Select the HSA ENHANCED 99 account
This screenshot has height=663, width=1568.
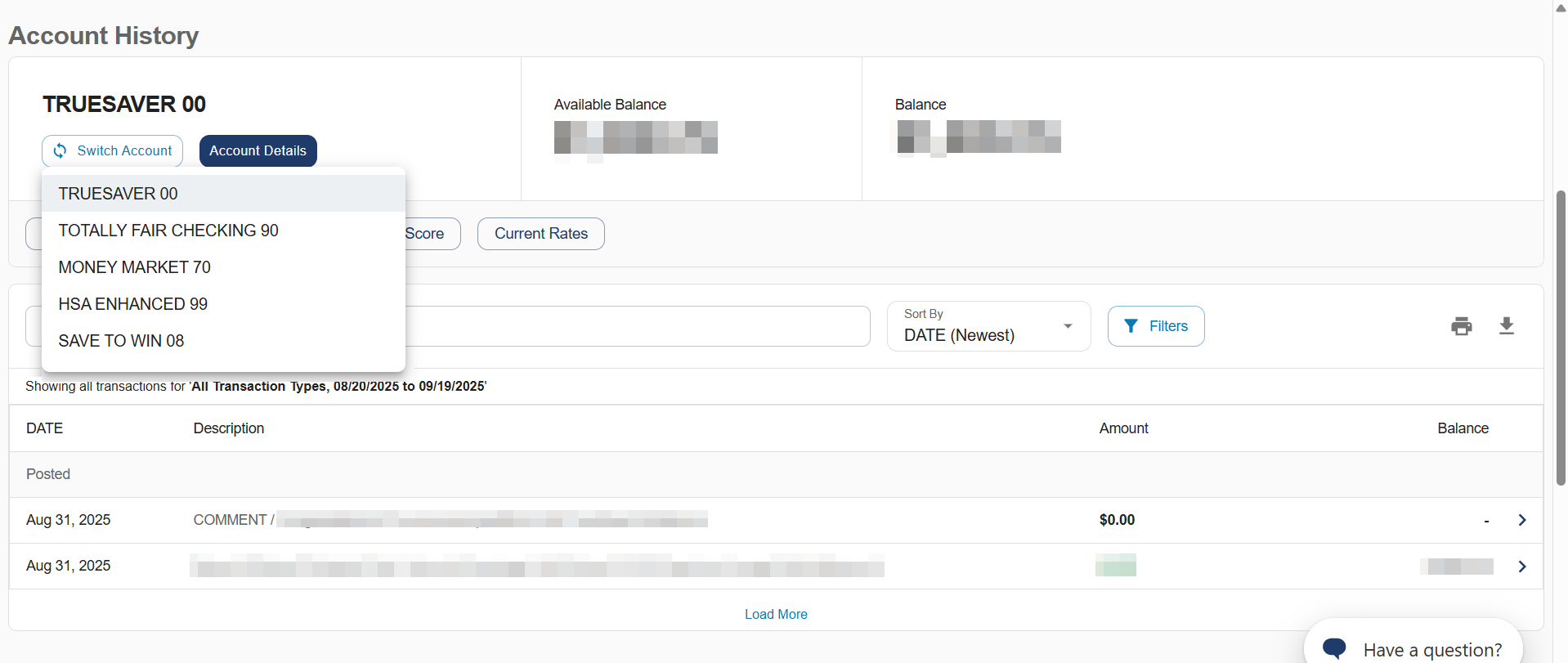[133, 304]
